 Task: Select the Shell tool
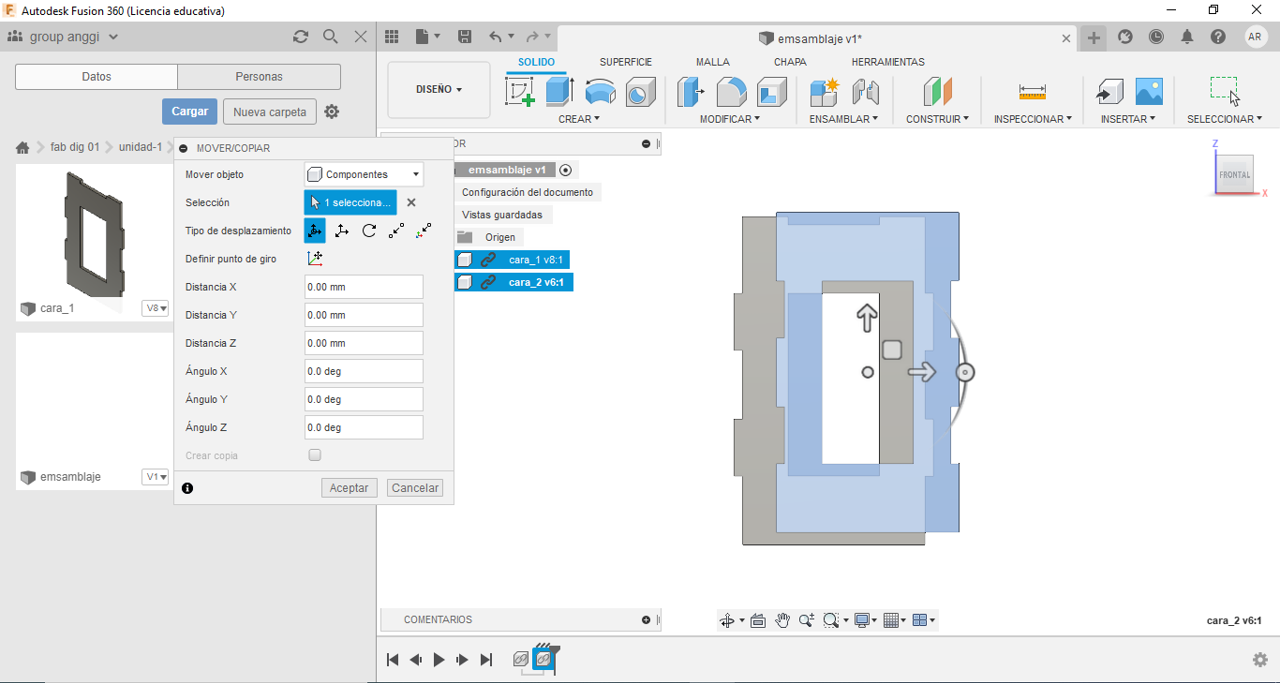[772, 92]
